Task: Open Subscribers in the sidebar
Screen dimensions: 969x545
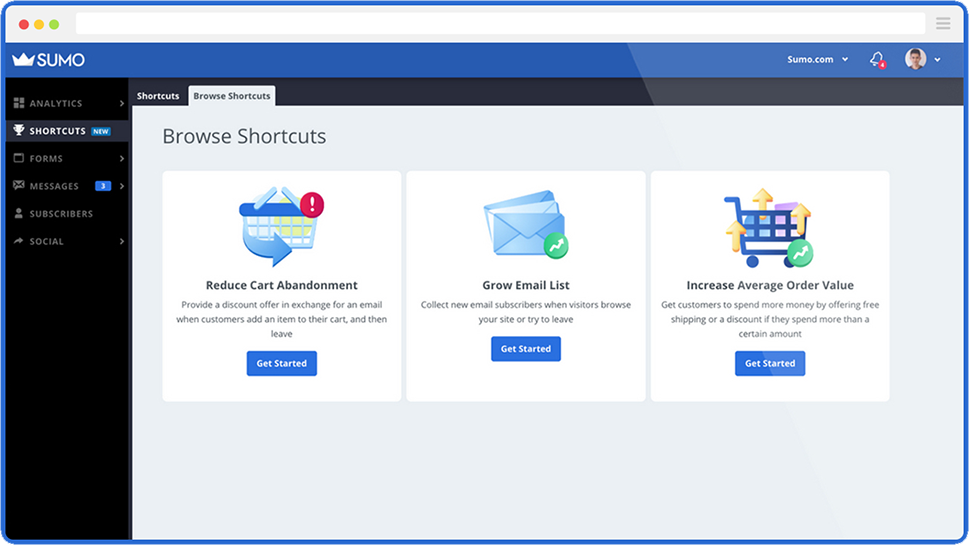Action: (x=67, y=214)
